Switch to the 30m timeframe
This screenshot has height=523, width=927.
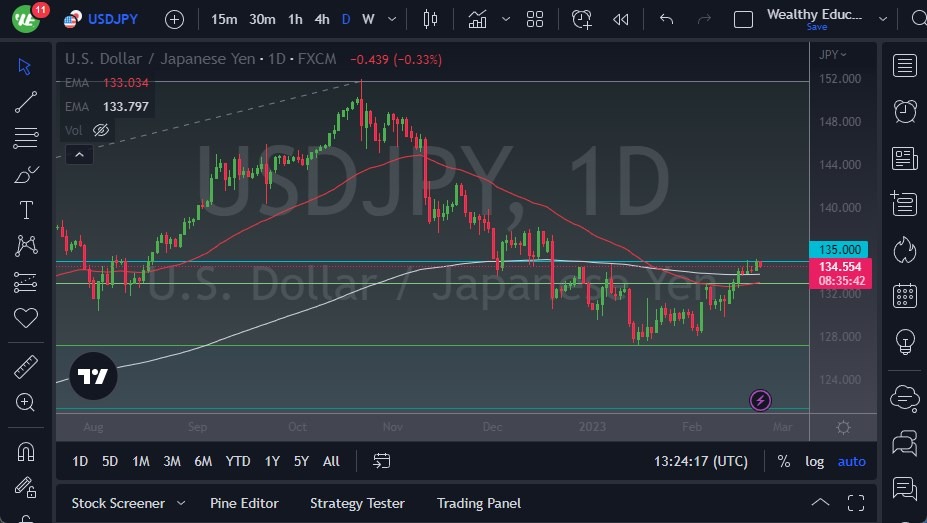point(262,20)
